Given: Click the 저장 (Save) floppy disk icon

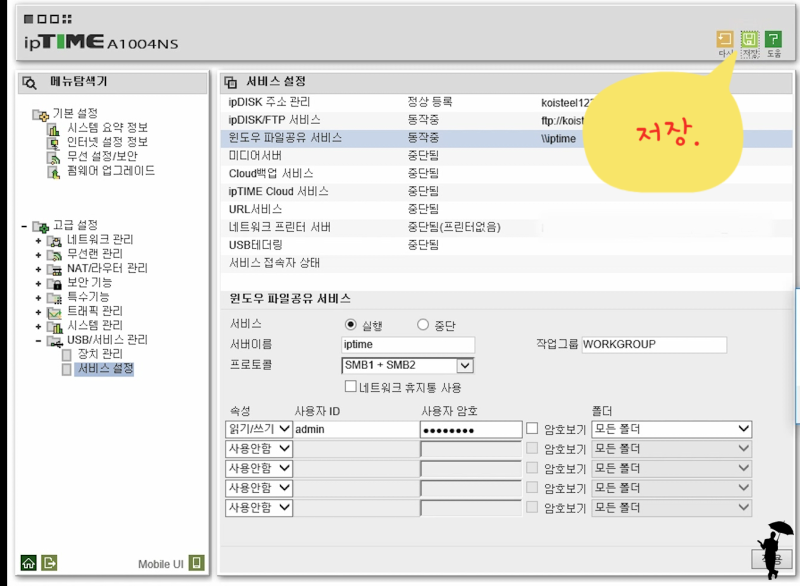Looking at the screenshot, I should [749, 39].
